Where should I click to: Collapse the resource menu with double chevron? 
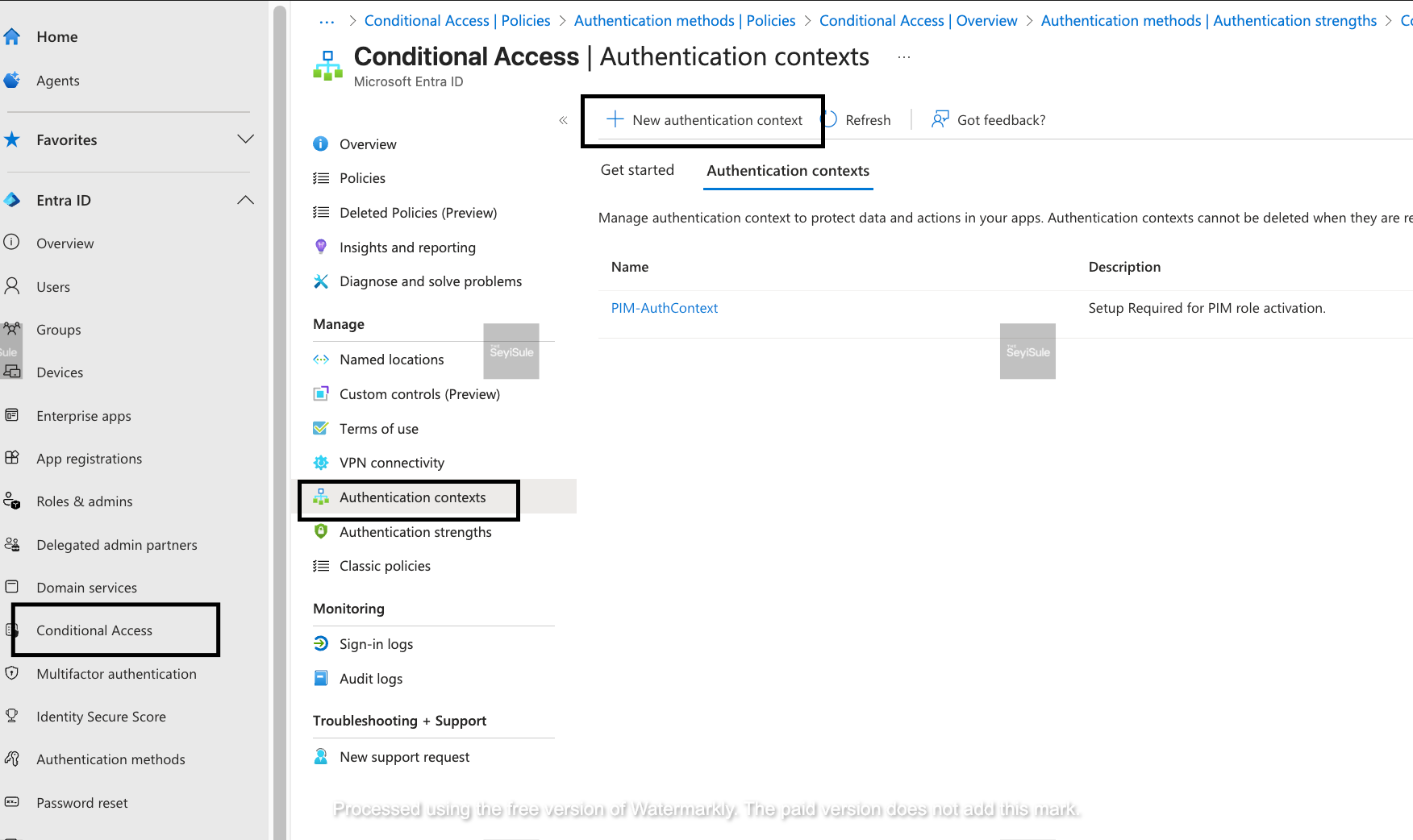coord(563,120)
